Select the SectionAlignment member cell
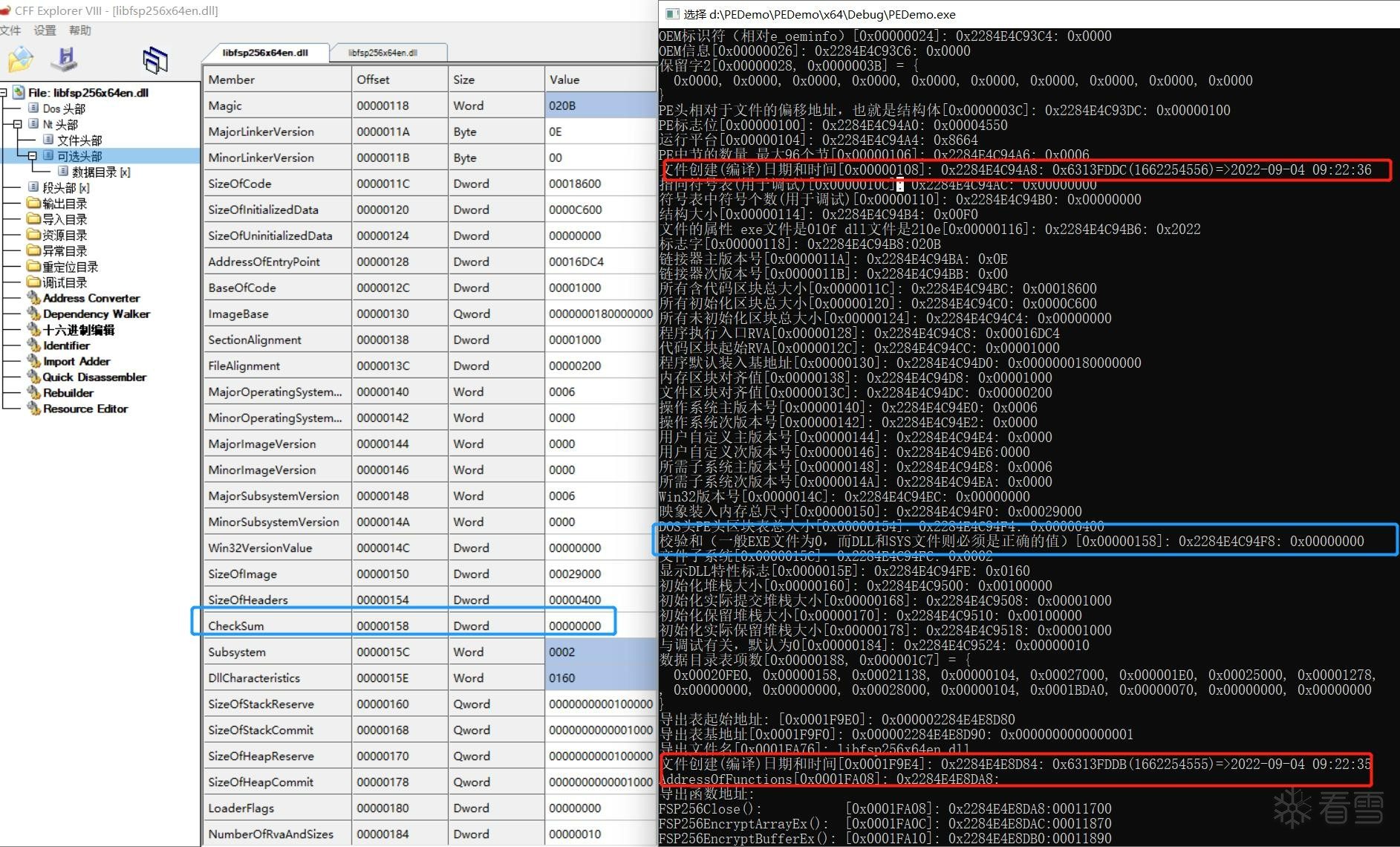The image size is (1400, 847). (278, 340)
